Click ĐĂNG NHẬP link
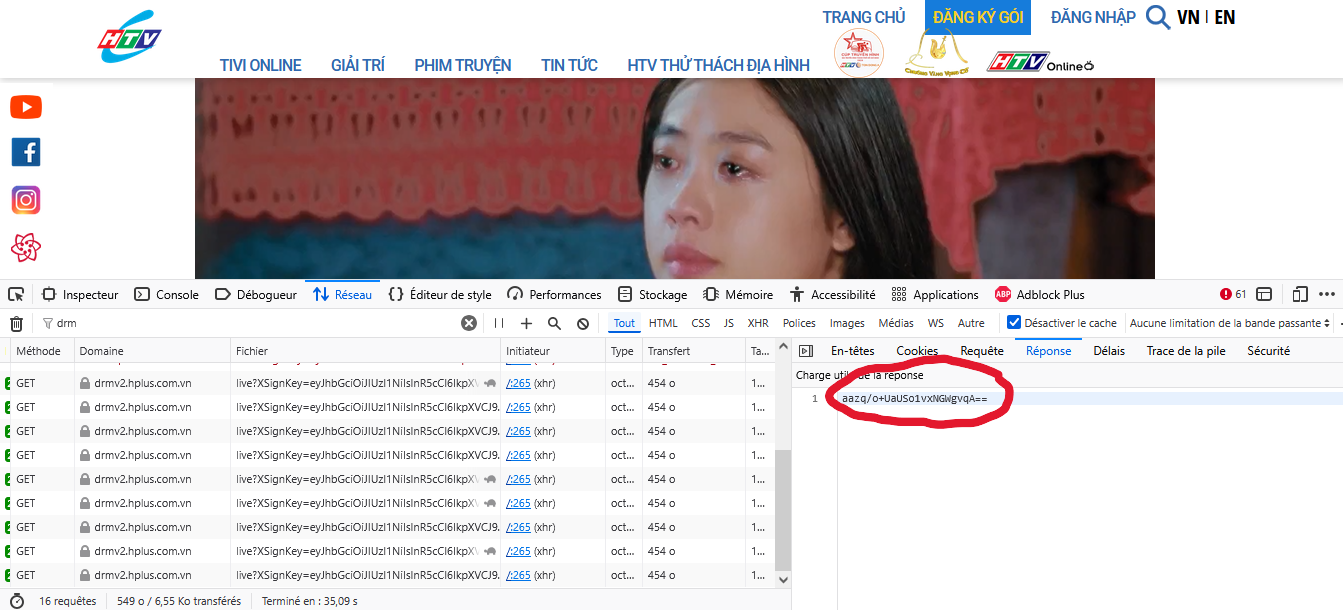The height and width of the screenshot is (610, 1343). [1093, 17]
